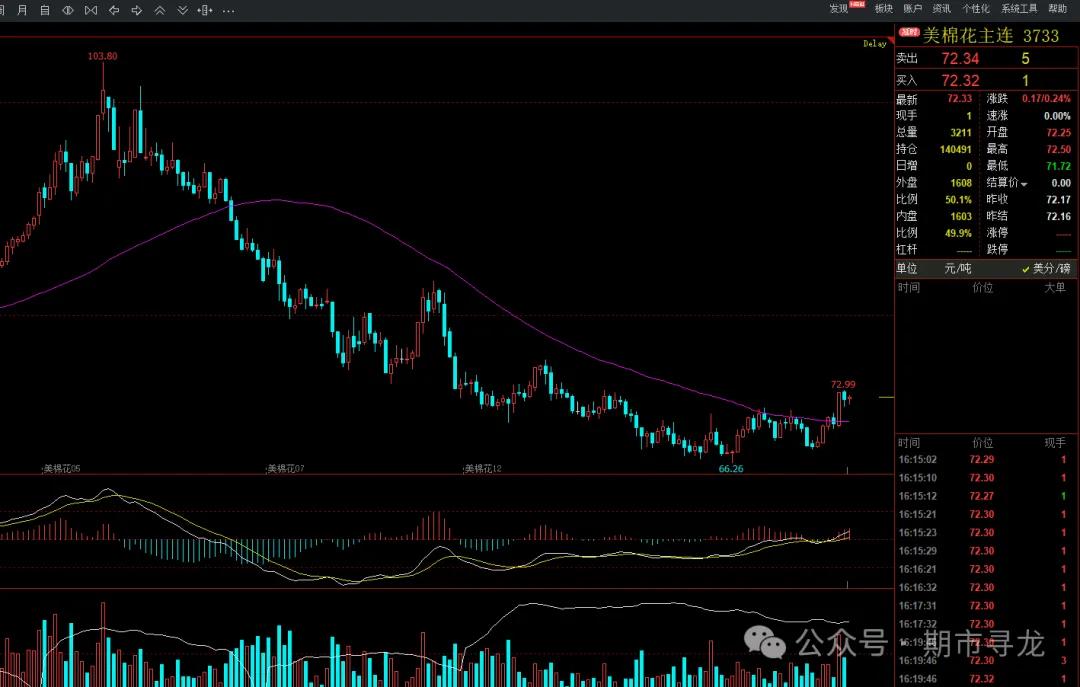The height and width of the screenshot is (687, 1080).
Task: Open the 系统工具 menu
Action: (x=1019, y=9)
